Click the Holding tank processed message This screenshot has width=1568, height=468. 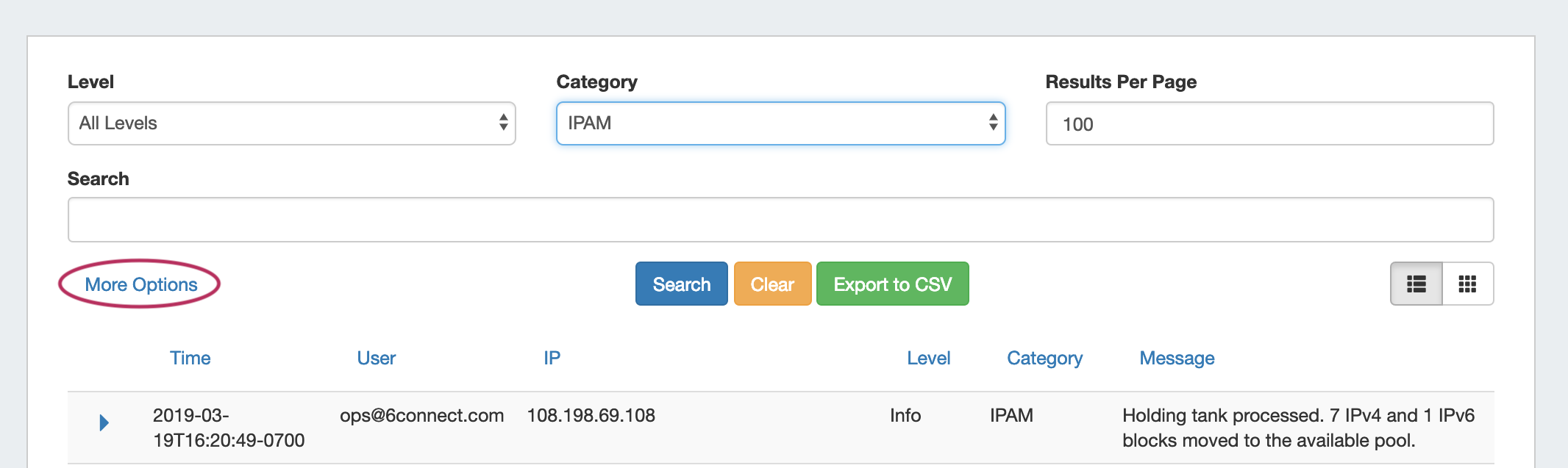click(x=1298, y=428)
